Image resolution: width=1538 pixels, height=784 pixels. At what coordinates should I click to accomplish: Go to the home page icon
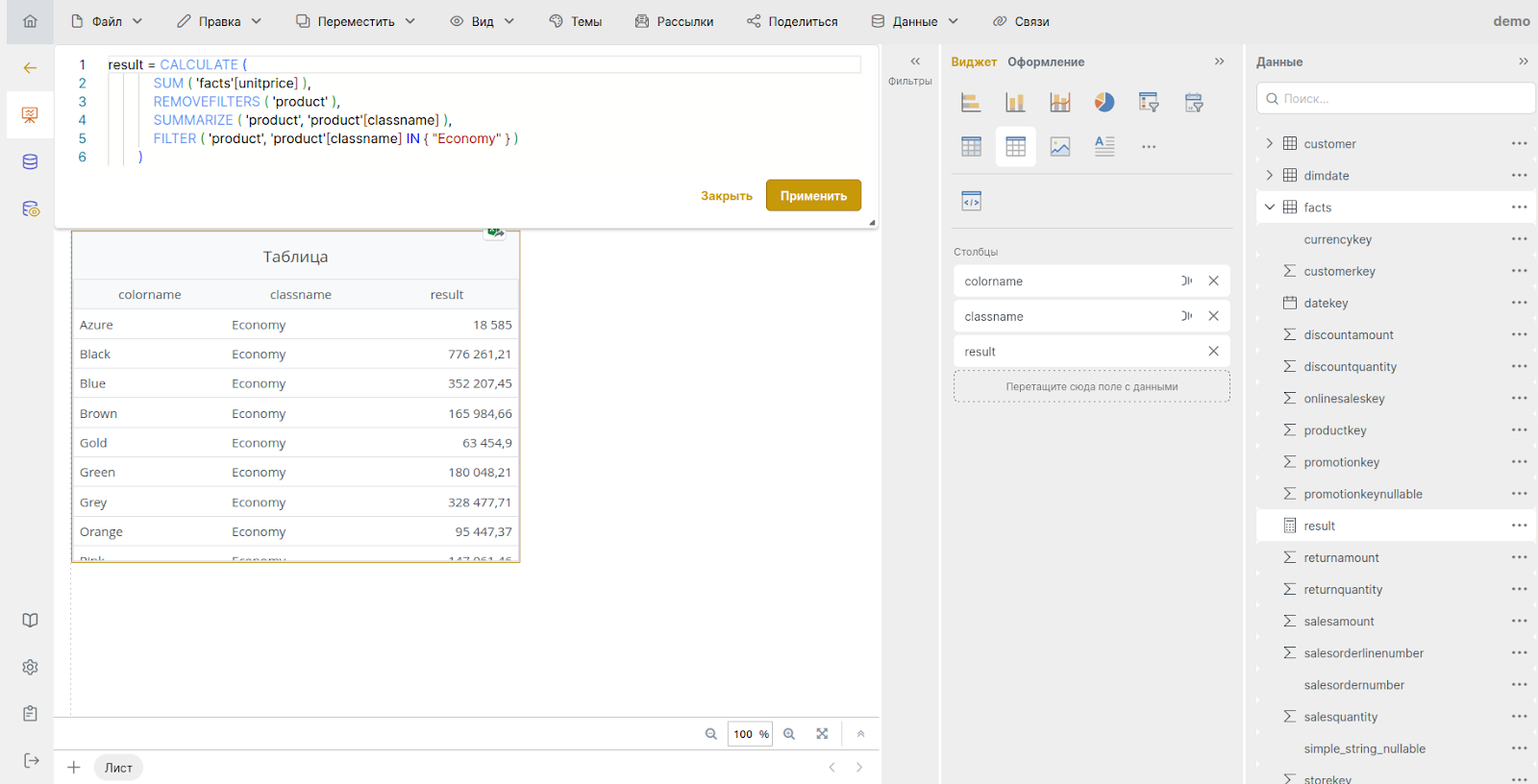click(x=30, y=21)
